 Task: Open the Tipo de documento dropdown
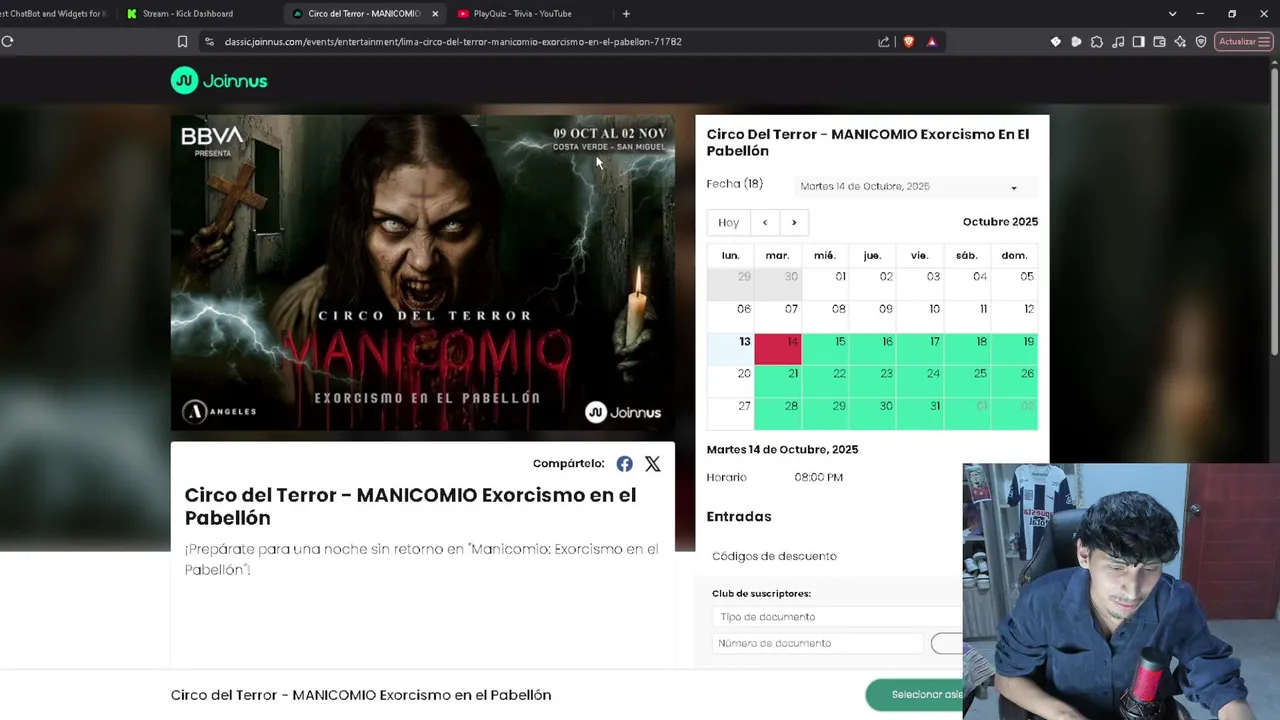click(x=837, y=617)
